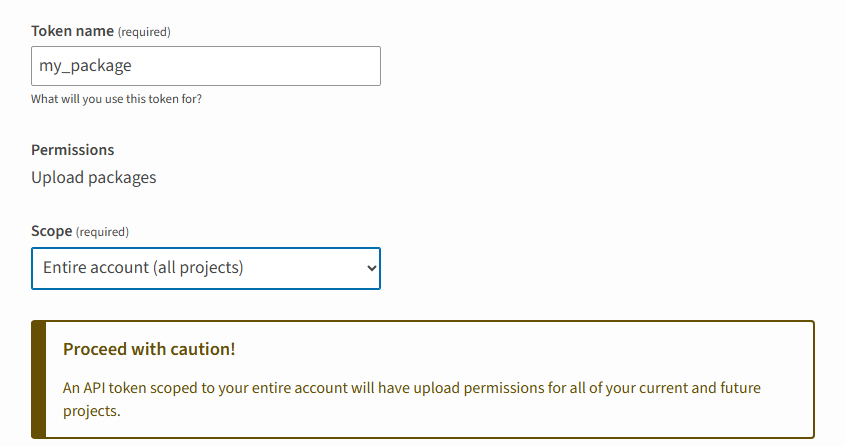Click "(required)" beside the Scope label
Screen dimensions: 845x446
(x=103, y=232)
